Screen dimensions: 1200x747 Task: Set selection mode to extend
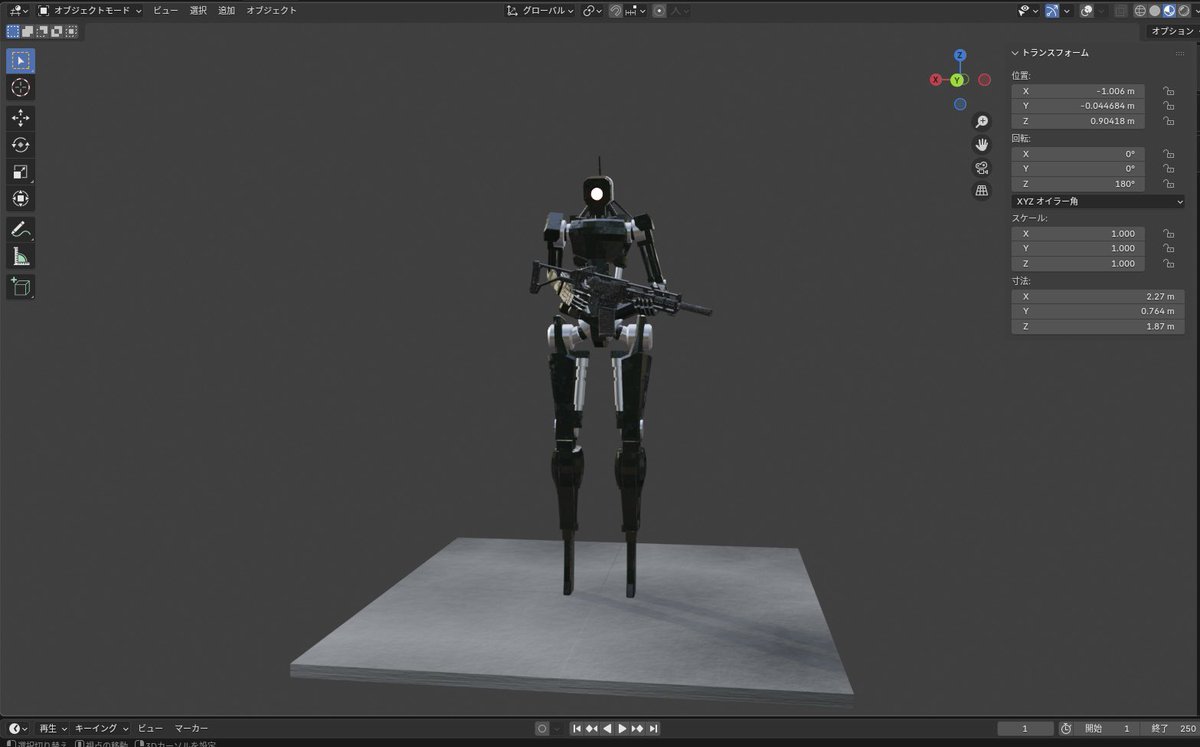[x=27, y=31]
